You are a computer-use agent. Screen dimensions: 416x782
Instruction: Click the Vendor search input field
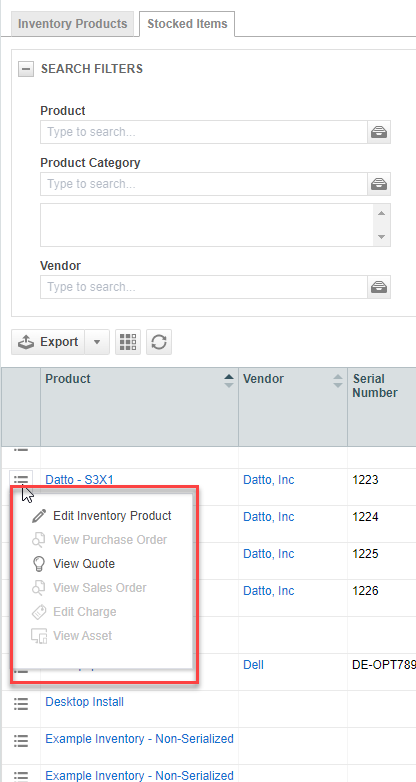(204, 287)
